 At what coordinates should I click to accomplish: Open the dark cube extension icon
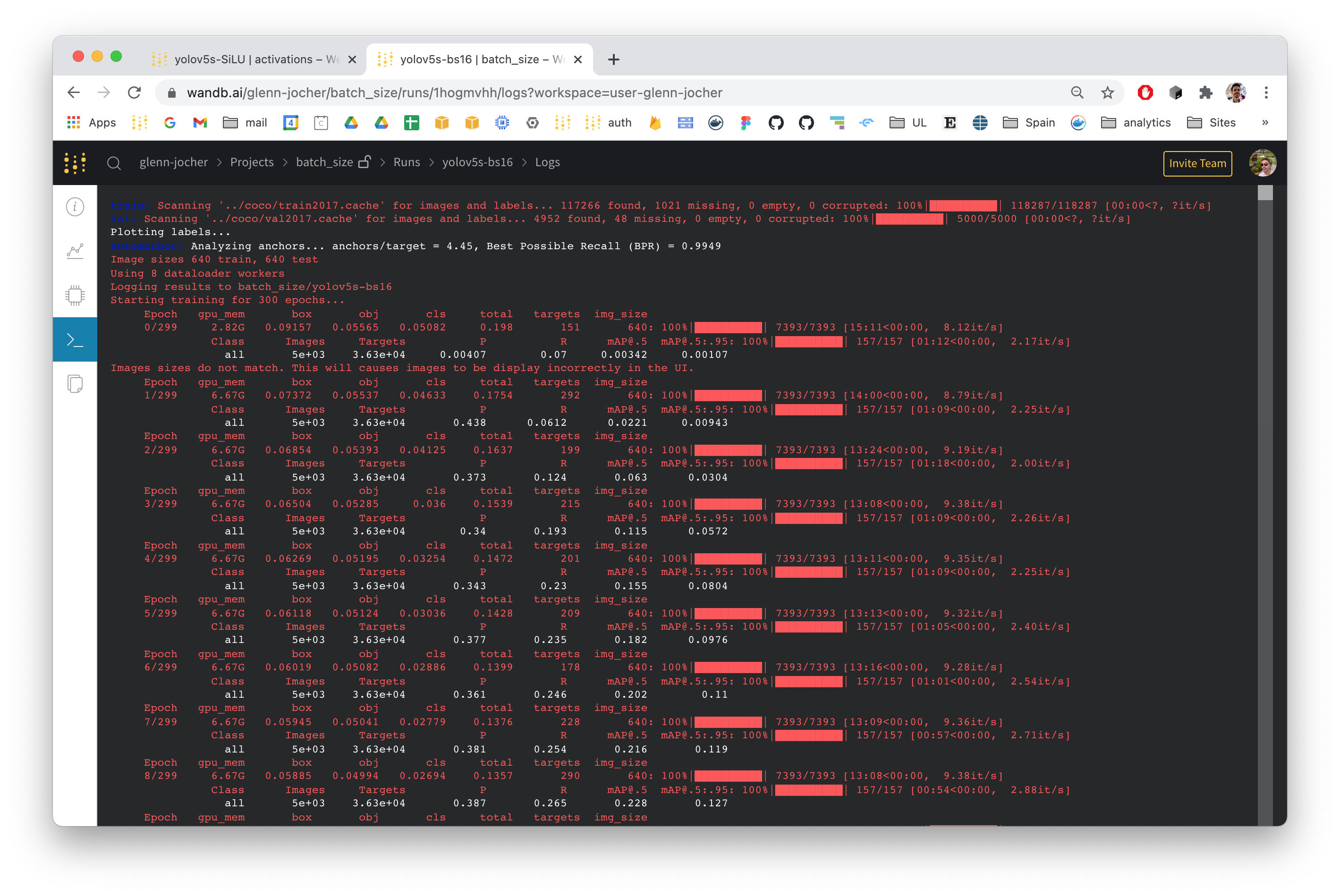(x=1175, y=93)
